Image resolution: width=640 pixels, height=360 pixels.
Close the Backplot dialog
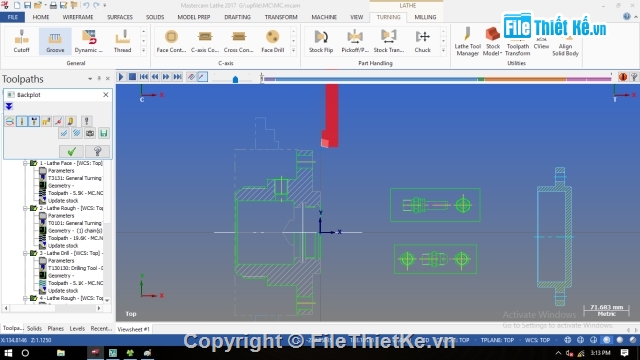coord(106,95)
